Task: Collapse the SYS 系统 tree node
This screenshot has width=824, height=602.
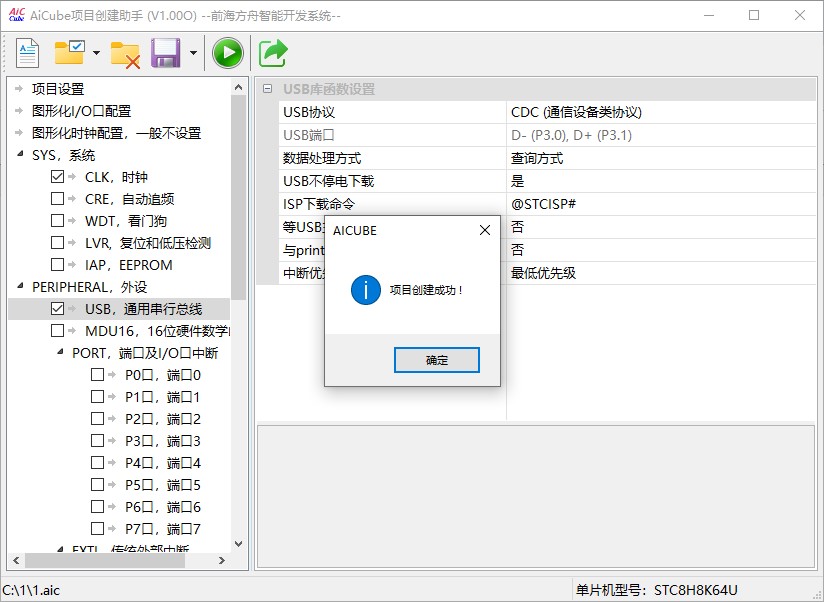Action: coord(20,154)
